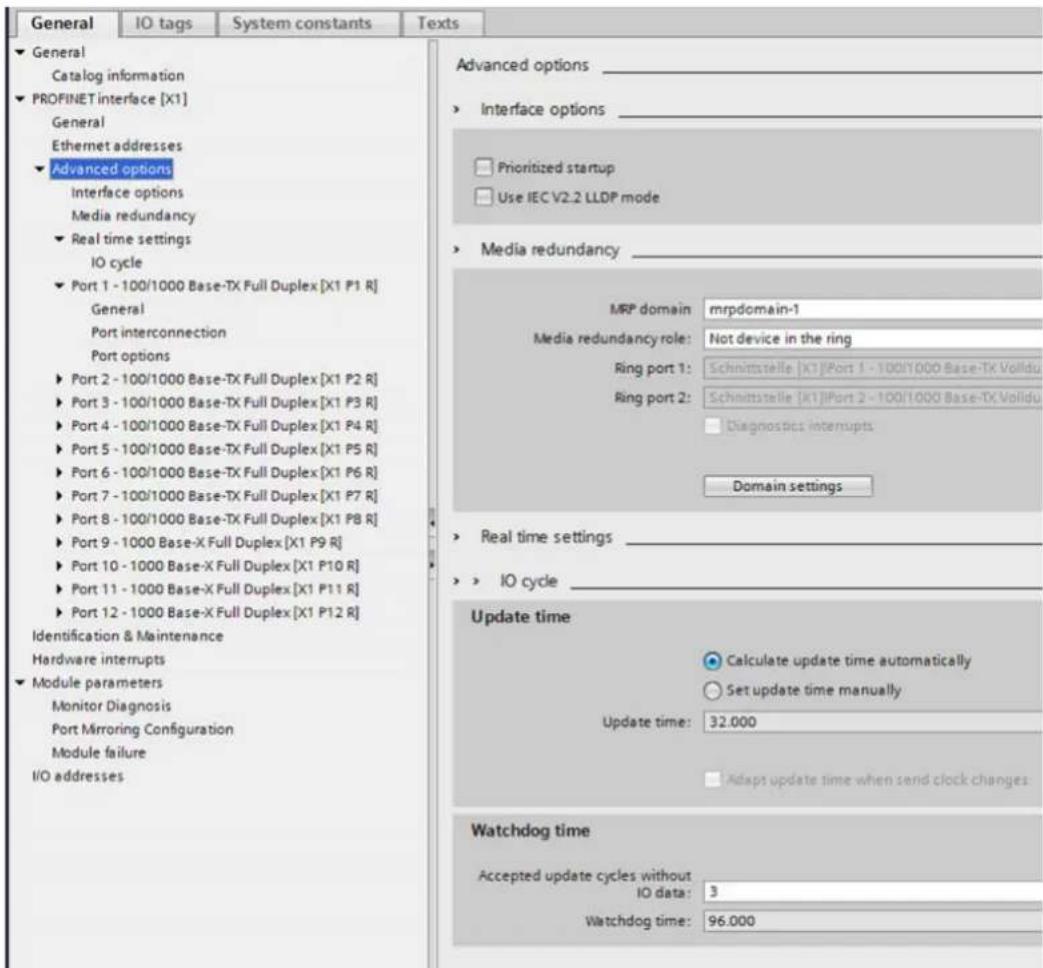Image resolution: width=1043 pixels, height=968 pixels.
Task: Collapse the Media redundancy section arrow
Action: (x=457, y=249)
